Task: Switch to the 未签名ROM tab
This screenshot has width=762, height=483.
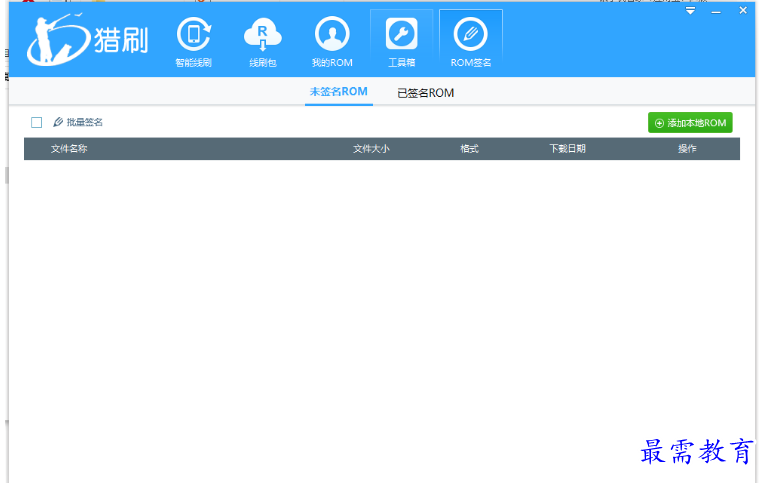Action: 339,91
